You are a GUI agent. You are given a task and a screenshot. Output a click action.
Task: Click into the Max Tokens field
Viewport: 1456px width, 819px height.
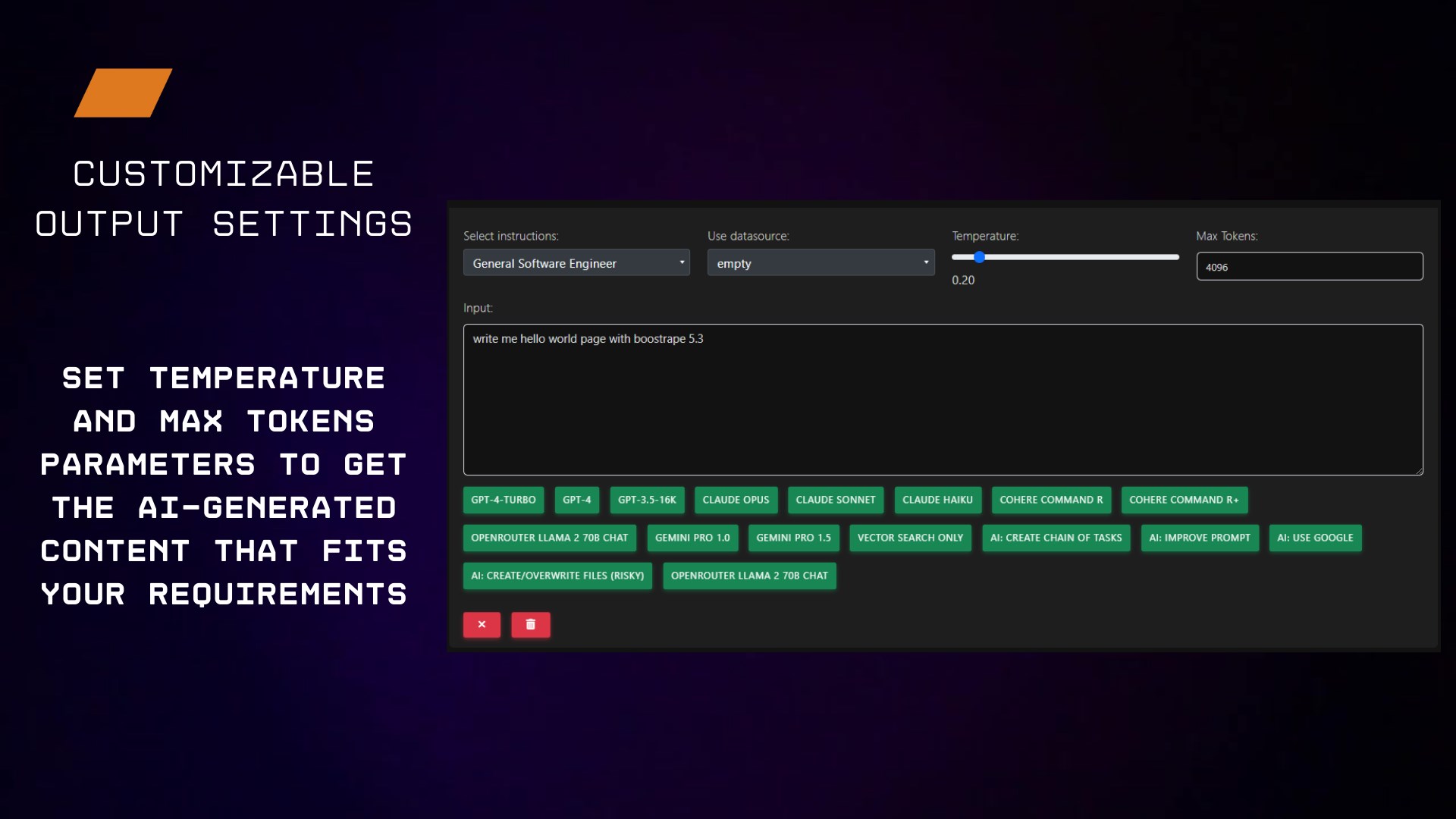1309,267
